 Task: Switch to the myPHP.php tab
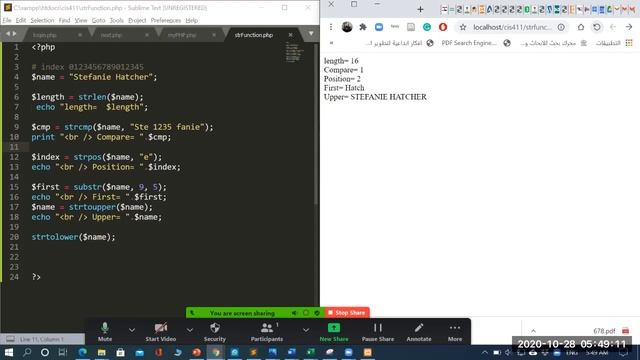point(182,35)
